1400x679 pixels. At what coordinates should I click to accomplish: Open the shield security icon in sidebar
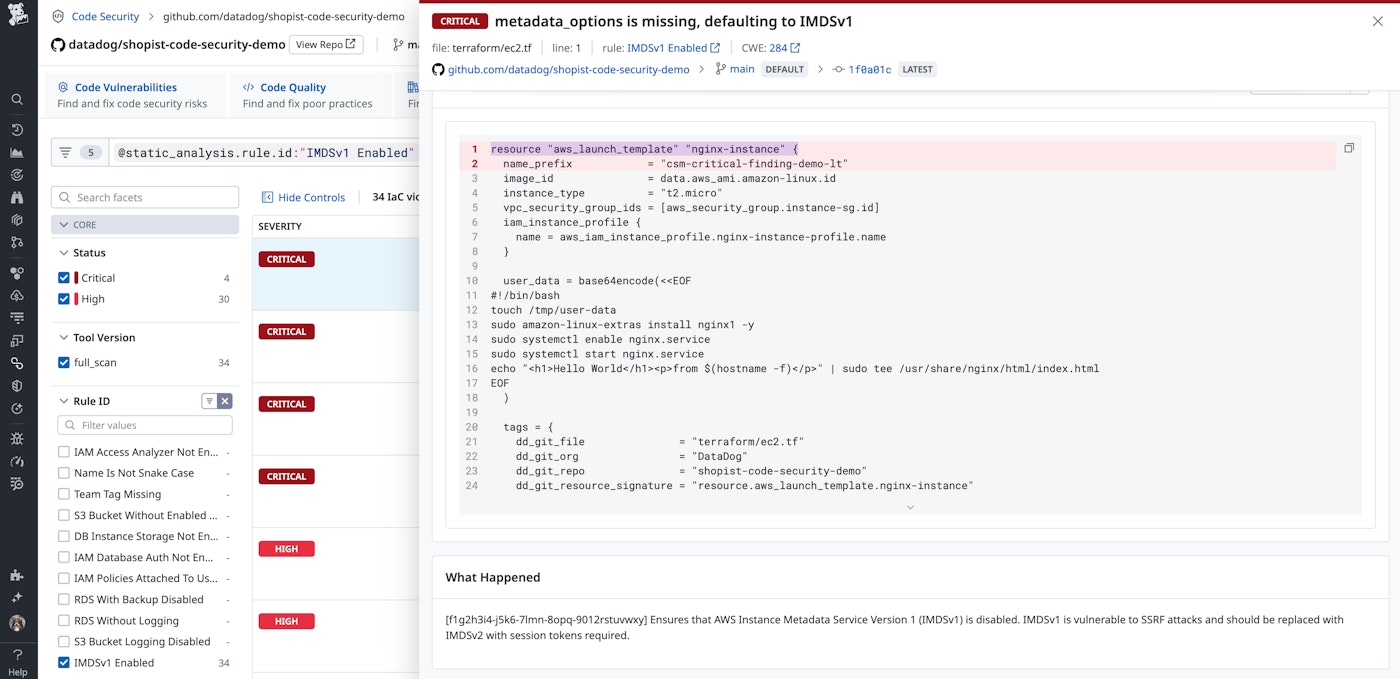[x=17, y=385]
